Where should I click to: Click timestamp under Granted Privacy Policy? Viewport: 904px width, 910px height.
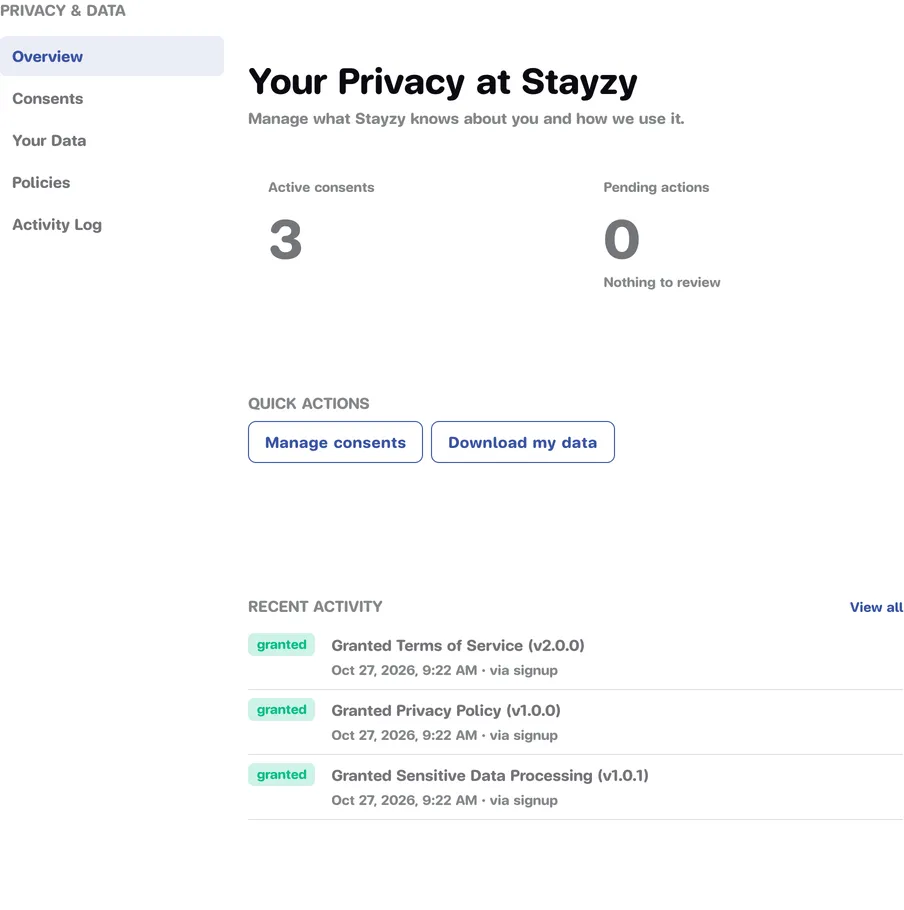[444, 735]
